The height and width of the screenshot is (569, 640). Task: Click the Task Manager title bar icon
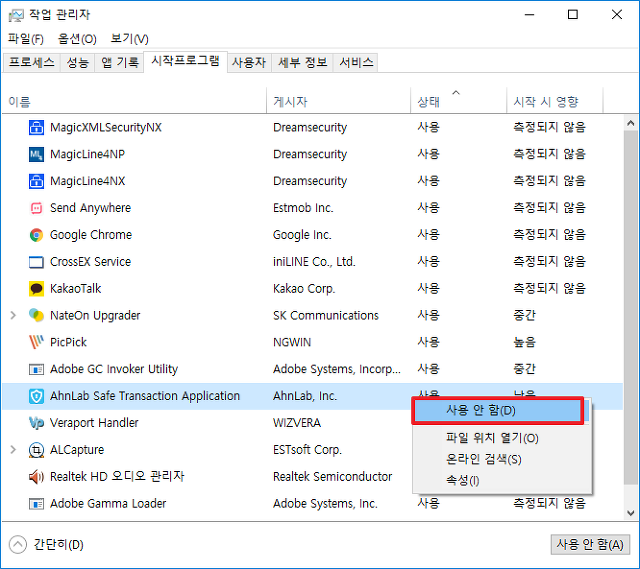tap(16, 15)
